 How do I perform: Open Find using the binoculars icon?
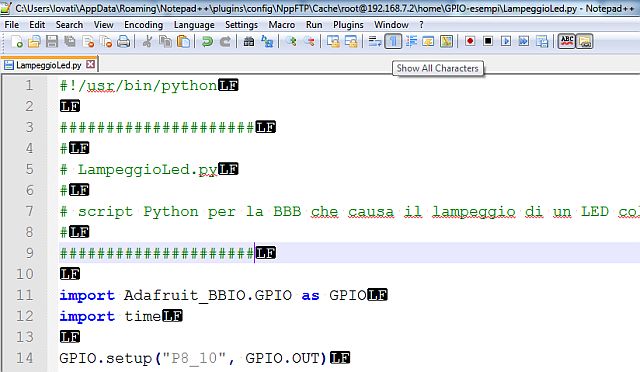(249, 41)
